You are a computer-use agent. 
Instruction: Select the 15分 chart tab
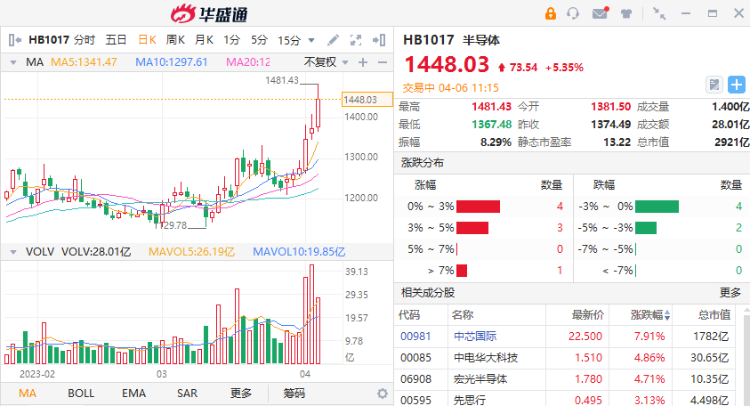click(x=289, y=40)
